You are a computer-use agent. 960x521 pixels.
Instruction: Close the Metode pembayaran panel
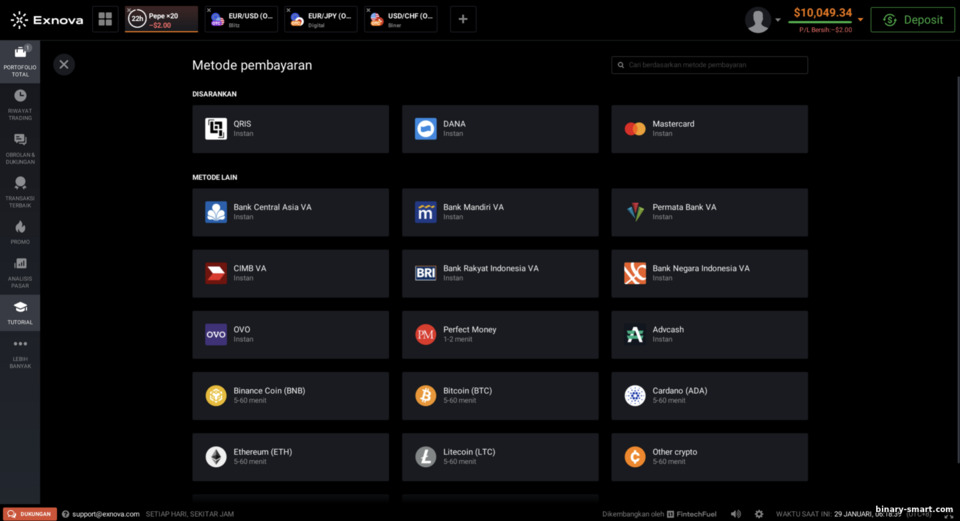(64, 64)
